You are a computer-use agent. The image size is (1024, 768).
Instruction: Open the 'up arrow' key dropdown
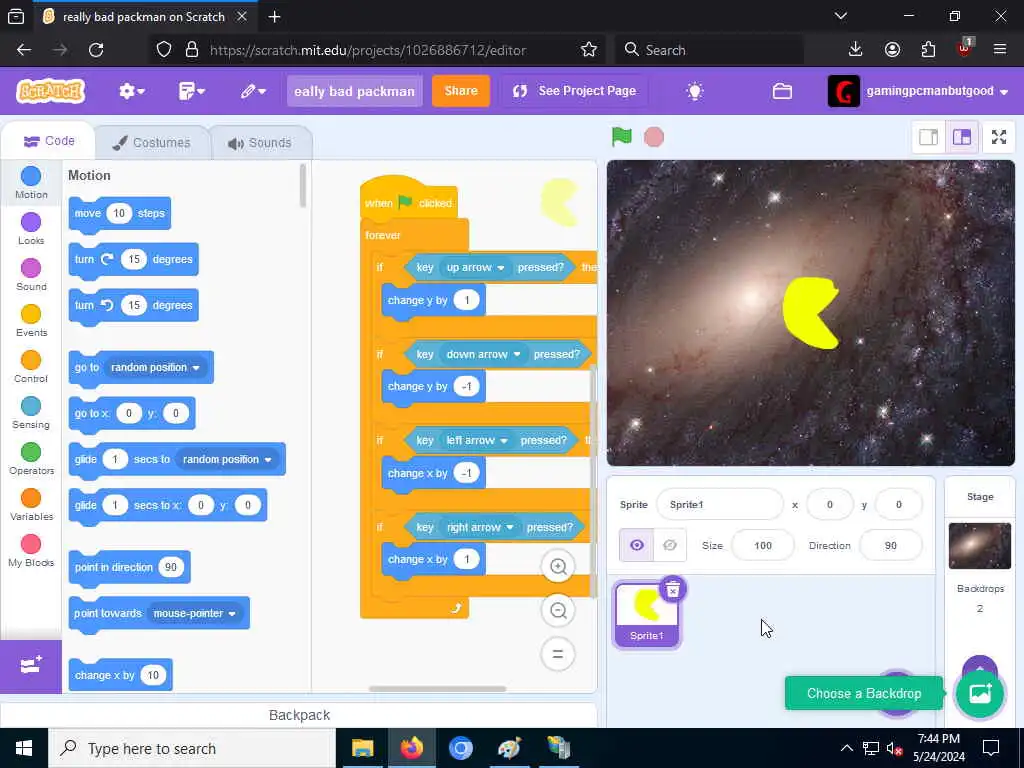coord(475,267)
